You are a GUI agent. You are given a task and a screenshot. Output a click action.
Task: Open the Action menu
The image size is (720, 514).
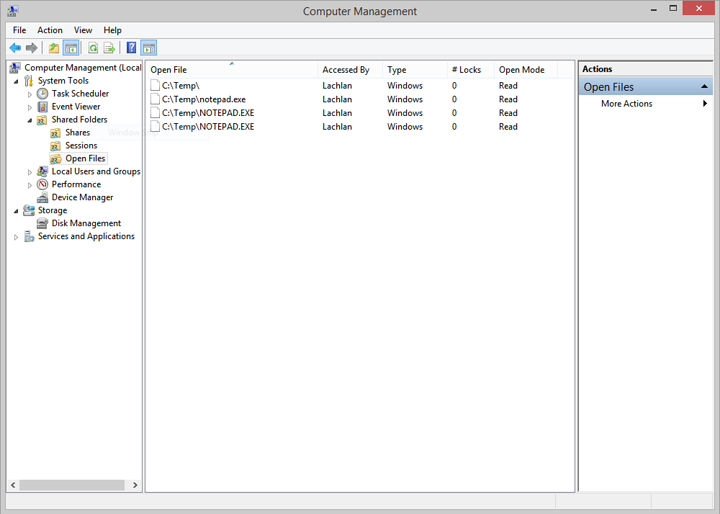(x=50, y=30)
